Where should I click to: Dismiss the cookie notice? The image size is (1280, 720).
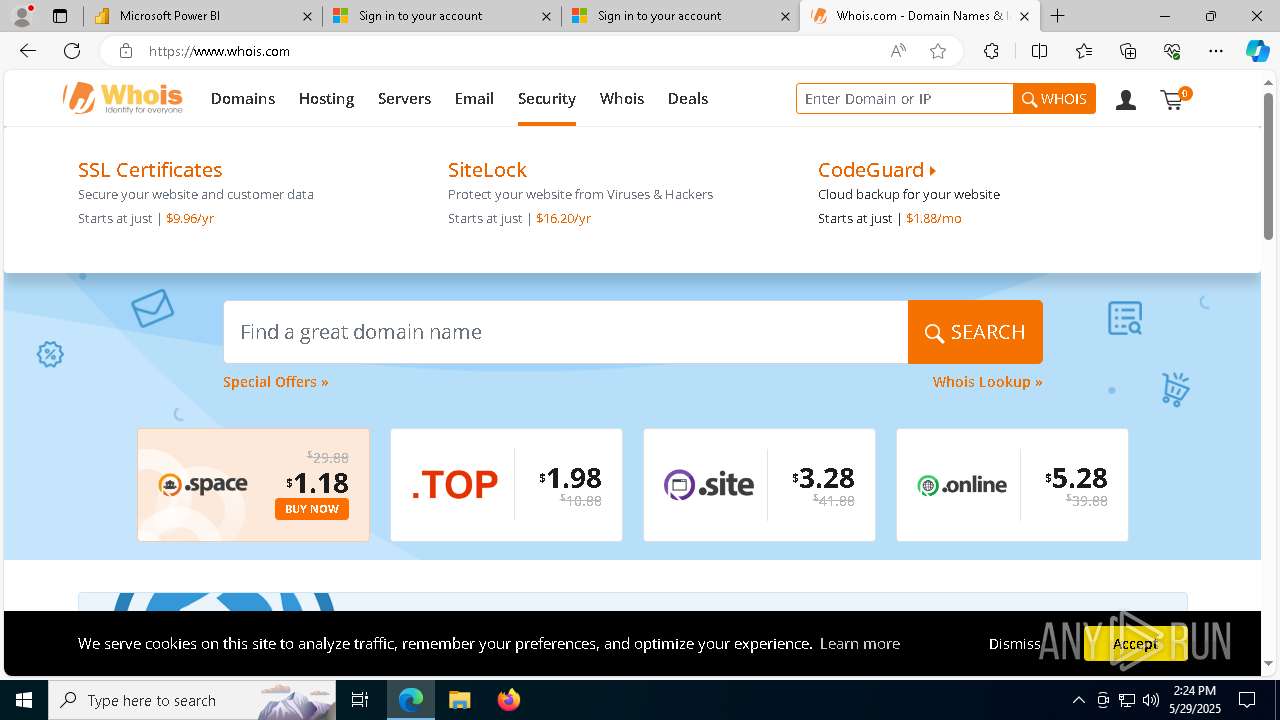pos(1014,643)
